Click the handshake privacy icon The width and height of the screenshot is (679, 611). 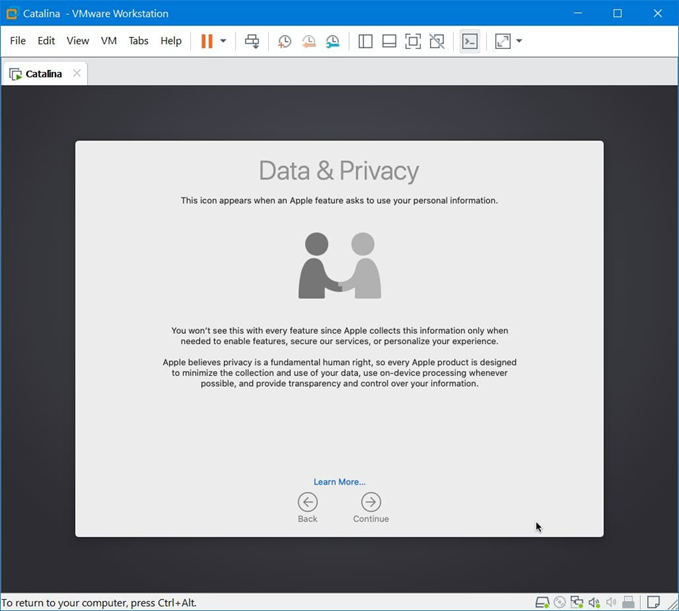click(340, 265)
